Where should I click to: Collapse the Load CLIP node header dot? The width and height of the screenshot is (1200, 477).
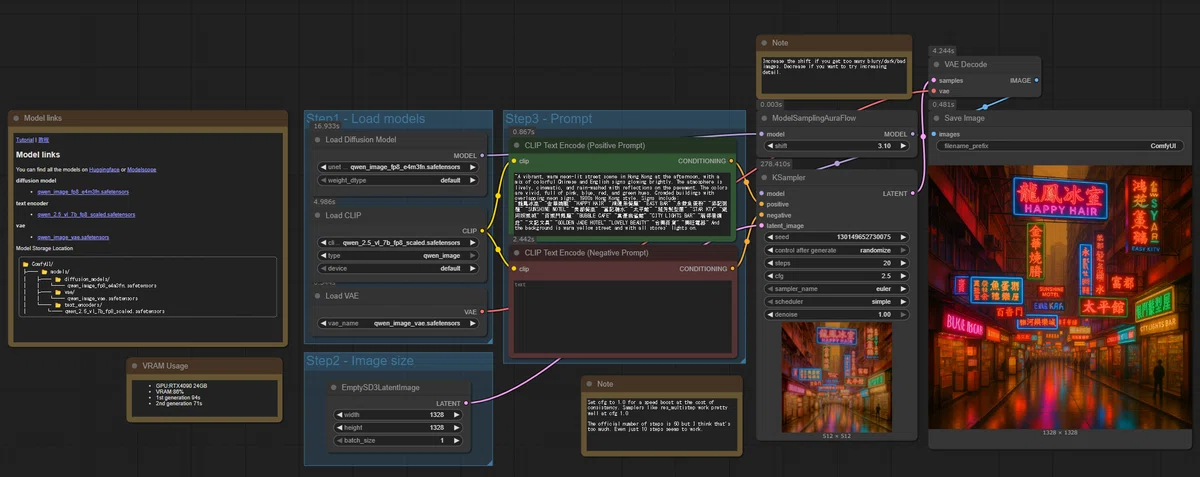coord(316,215)
